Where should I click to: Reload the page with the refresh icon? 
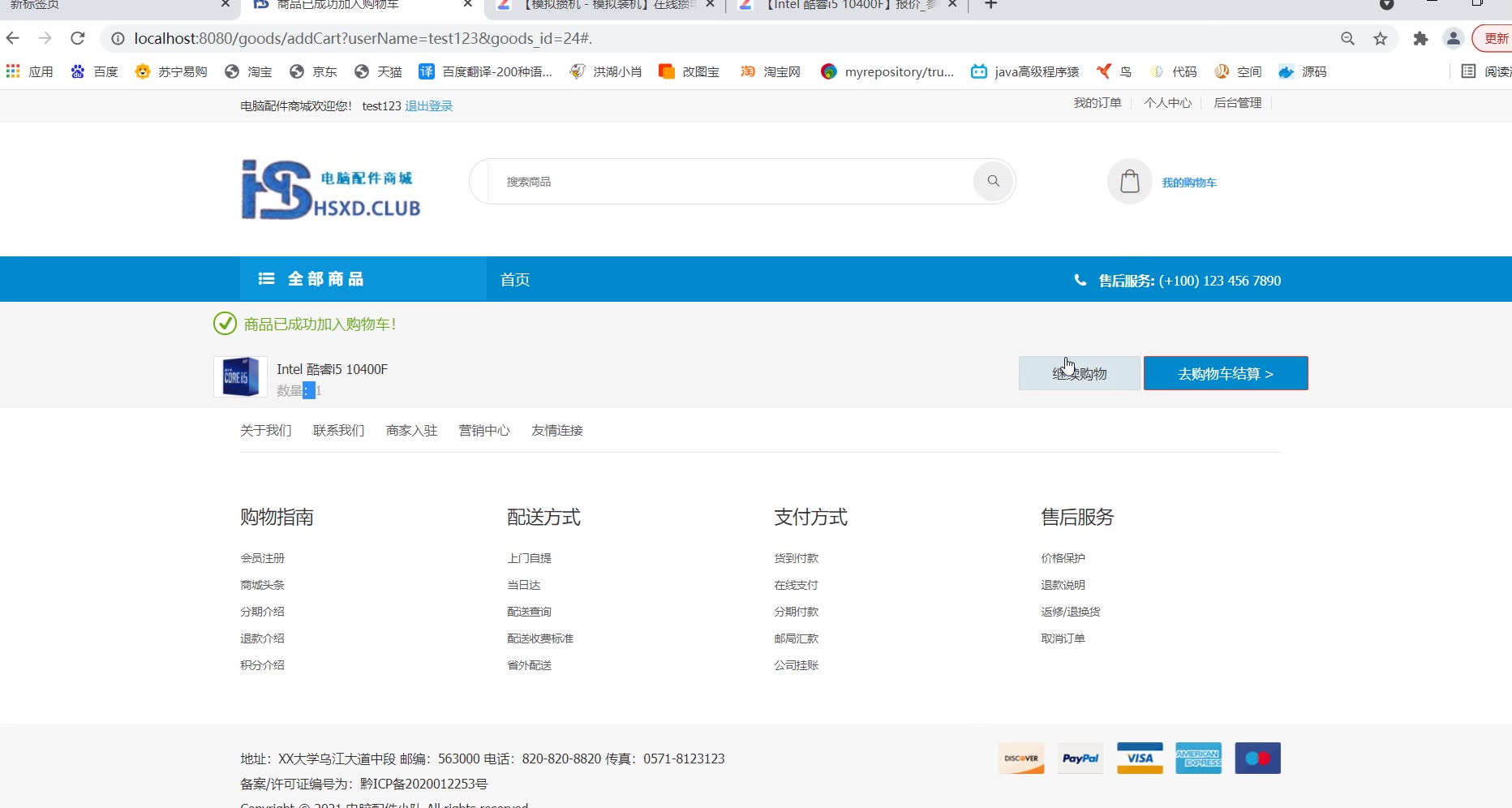[x=78, y=38]
